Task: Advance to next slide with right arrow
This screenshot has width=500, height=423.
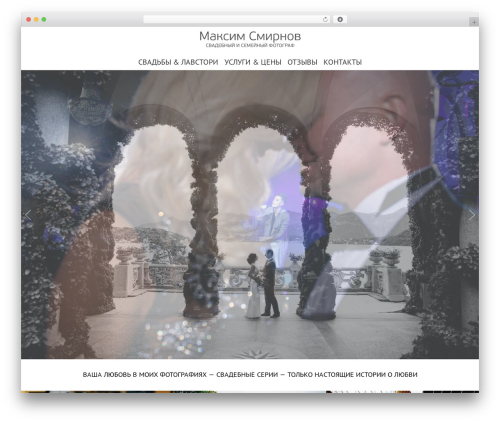Action: click(472, 215)
